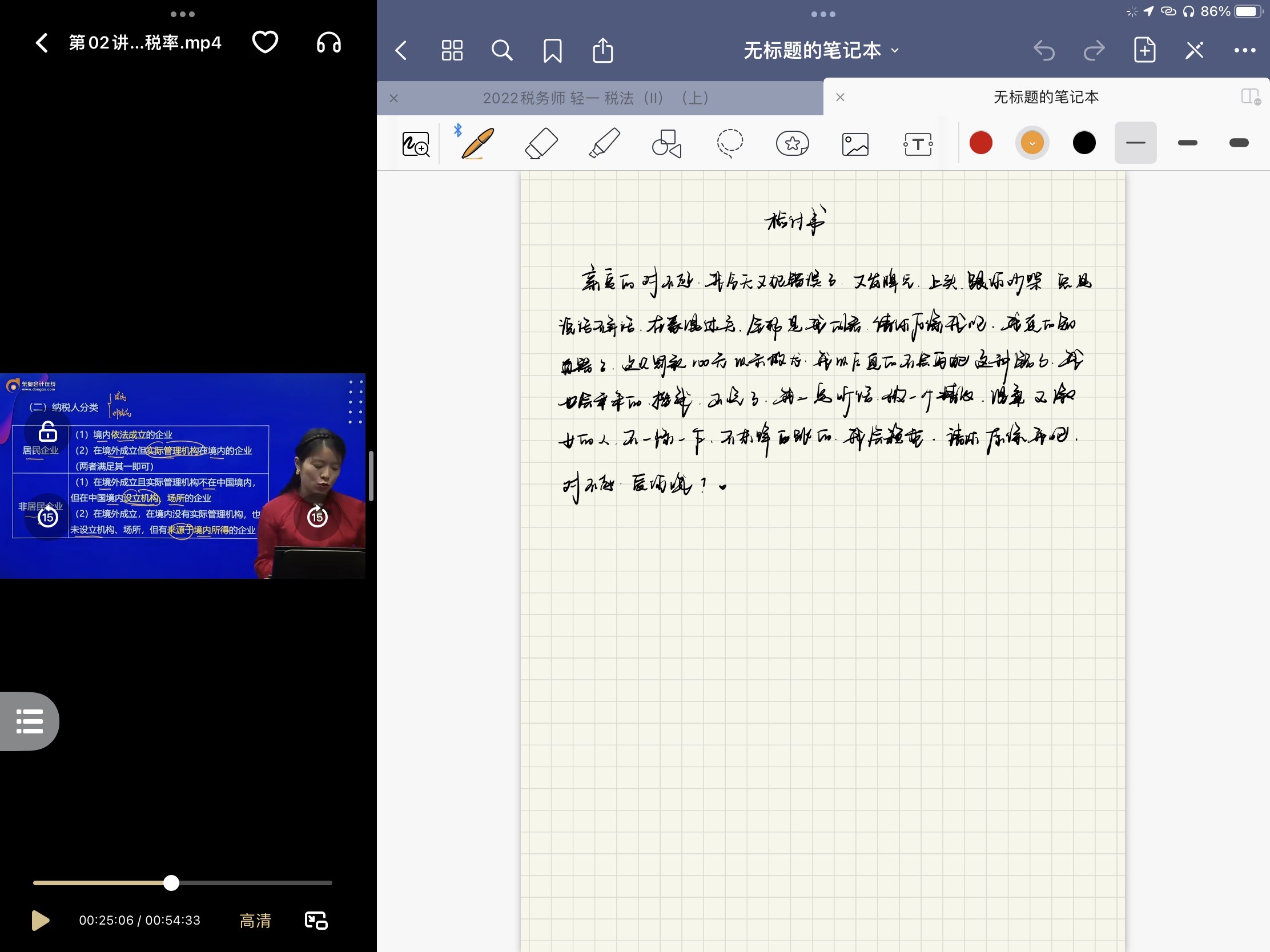Screen dimensions: 1270x952
Task: Open the 高清 quality selector
Action: point(255,921)
